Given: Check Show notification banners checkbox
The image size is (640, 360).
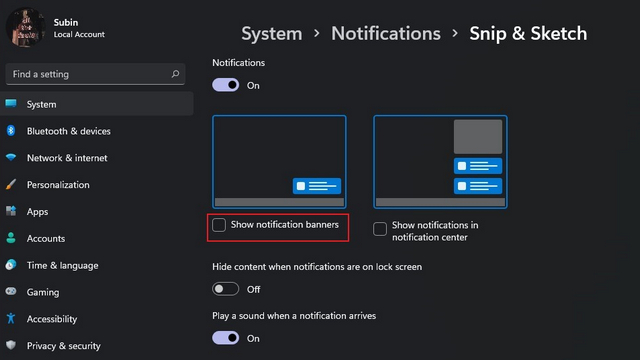Looking at the screenshot, I should tap(219, 224).
